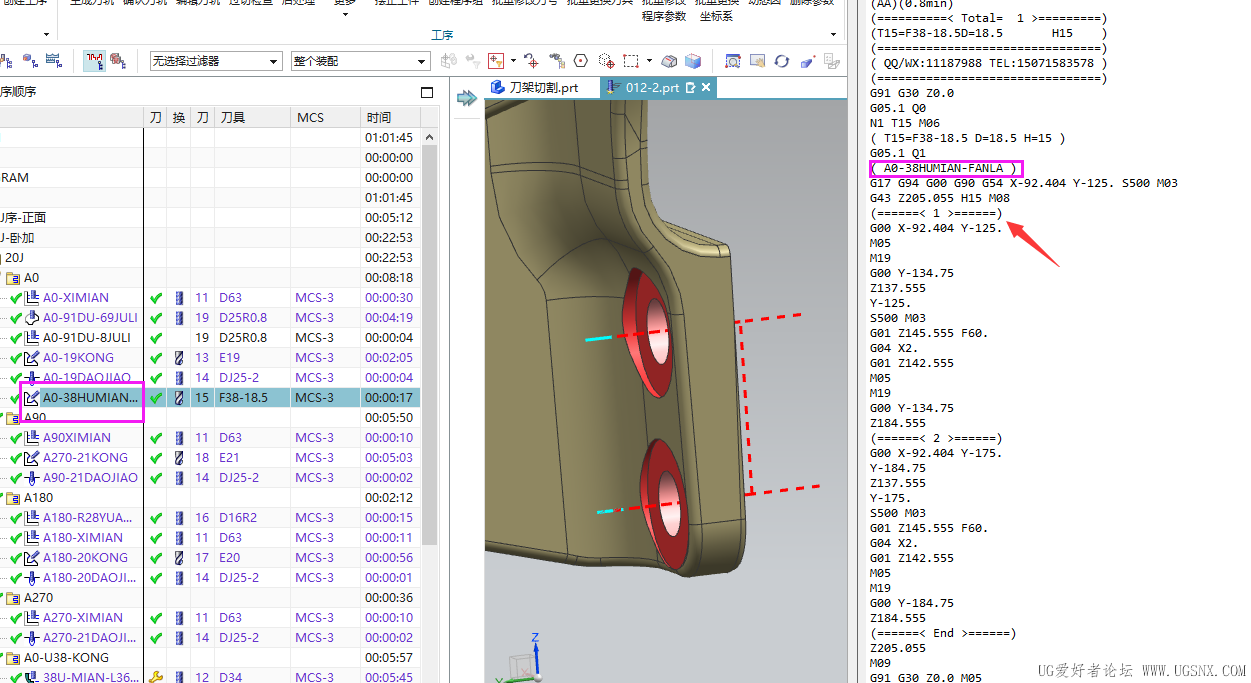Select the A270-21KONG operation
Screen dimensions: 1251x683
tap(85, 457)
